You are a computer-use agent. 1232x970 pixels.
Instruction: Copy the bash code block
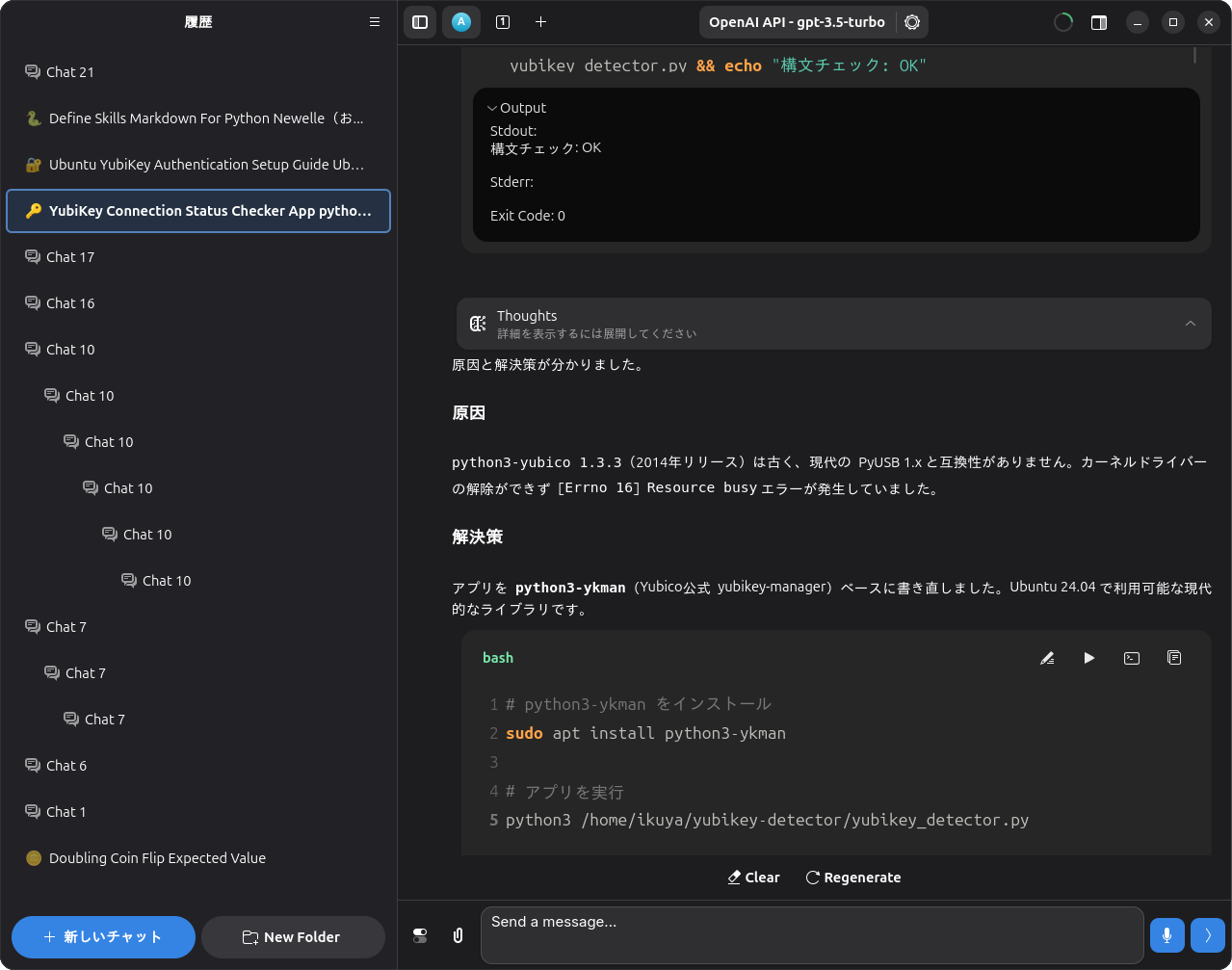coord(1174,658)
